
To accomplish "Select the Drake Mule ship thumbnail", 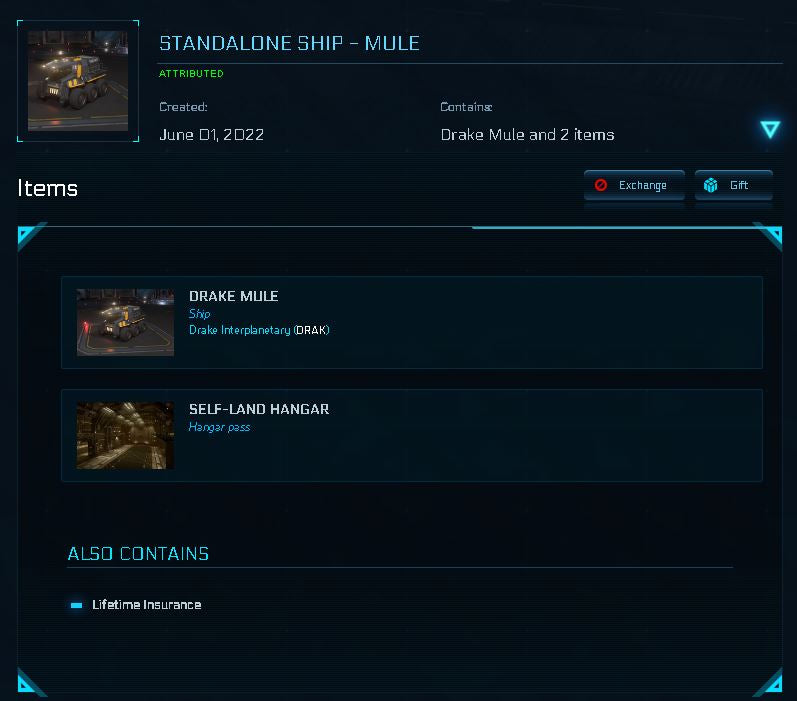I will [x=125, y=323].
